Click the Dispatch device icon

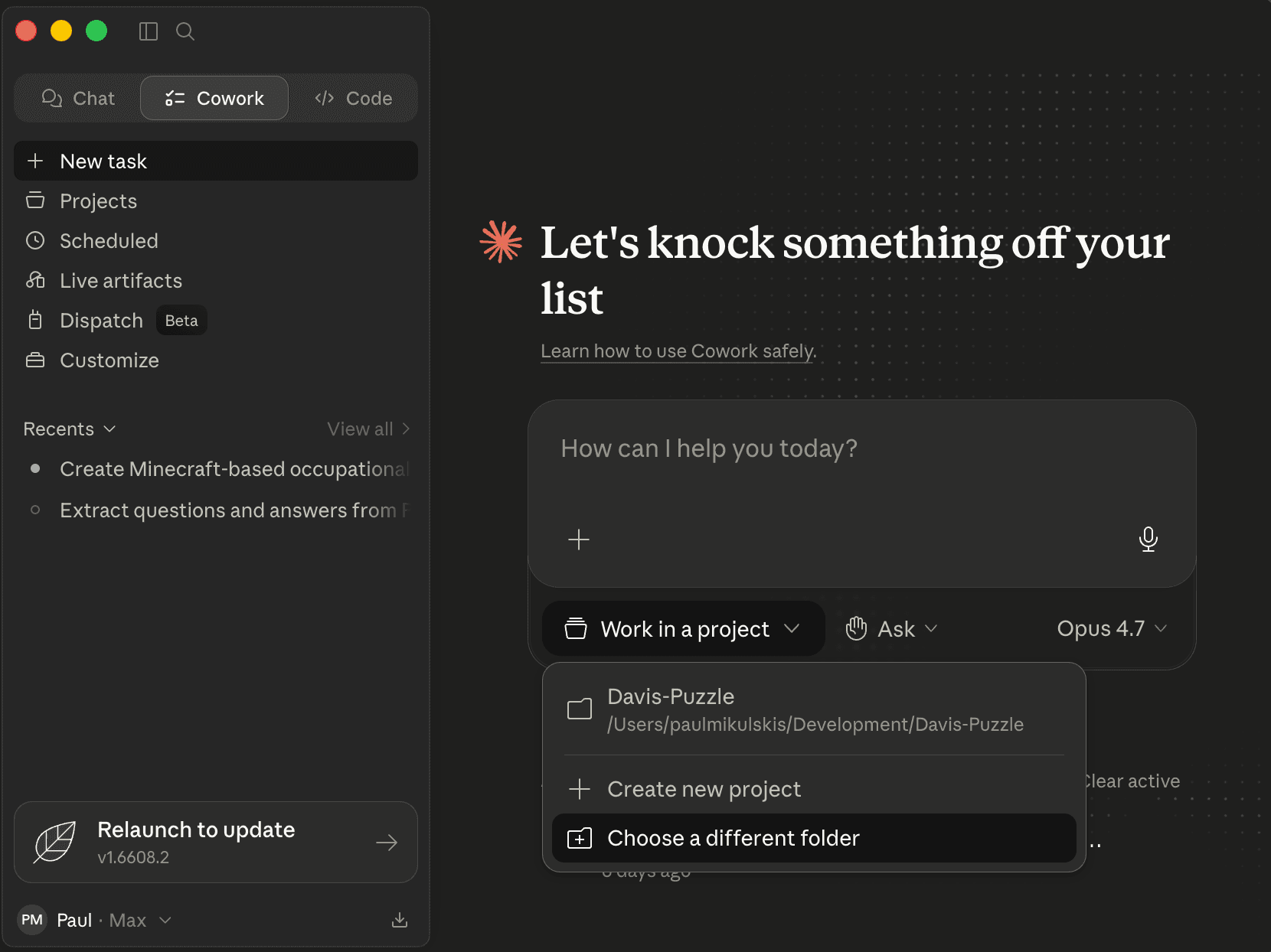point(35,320)
